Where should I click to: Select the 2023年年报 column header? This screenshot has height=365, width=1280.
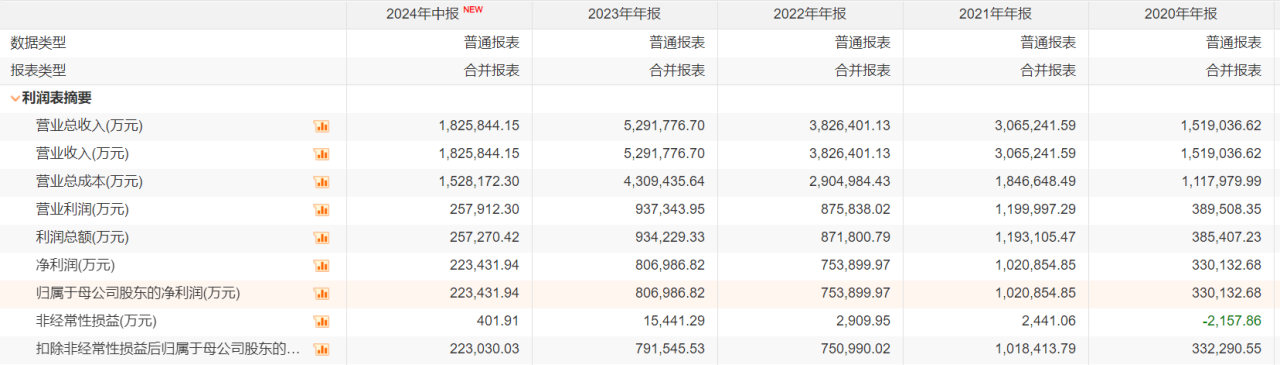point(625,14)
